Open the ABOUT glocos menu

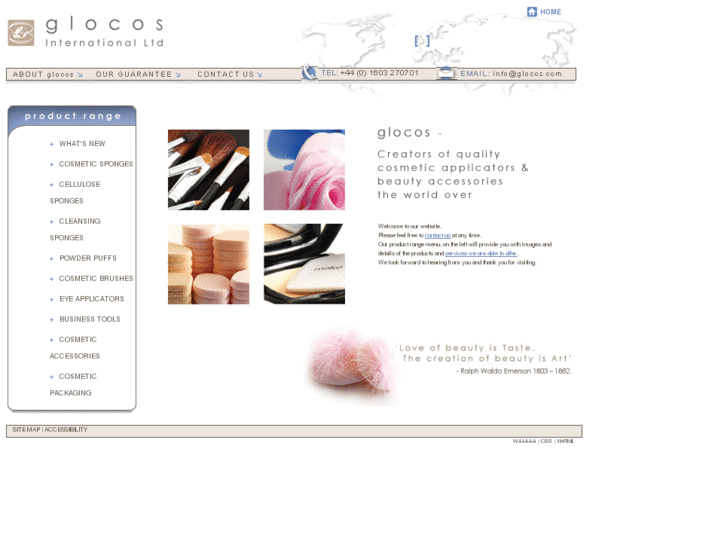pyautogui.click(x=43, y=74)
